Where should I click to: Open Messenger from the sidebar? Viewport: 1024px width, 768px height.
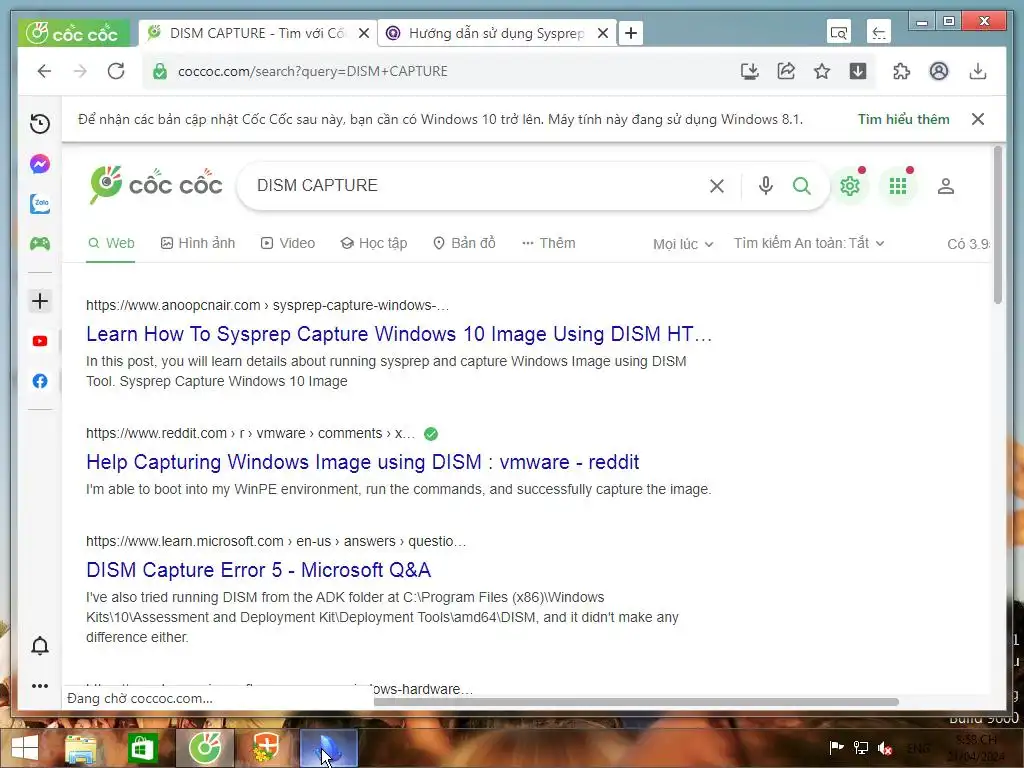(x=40, y=164)
